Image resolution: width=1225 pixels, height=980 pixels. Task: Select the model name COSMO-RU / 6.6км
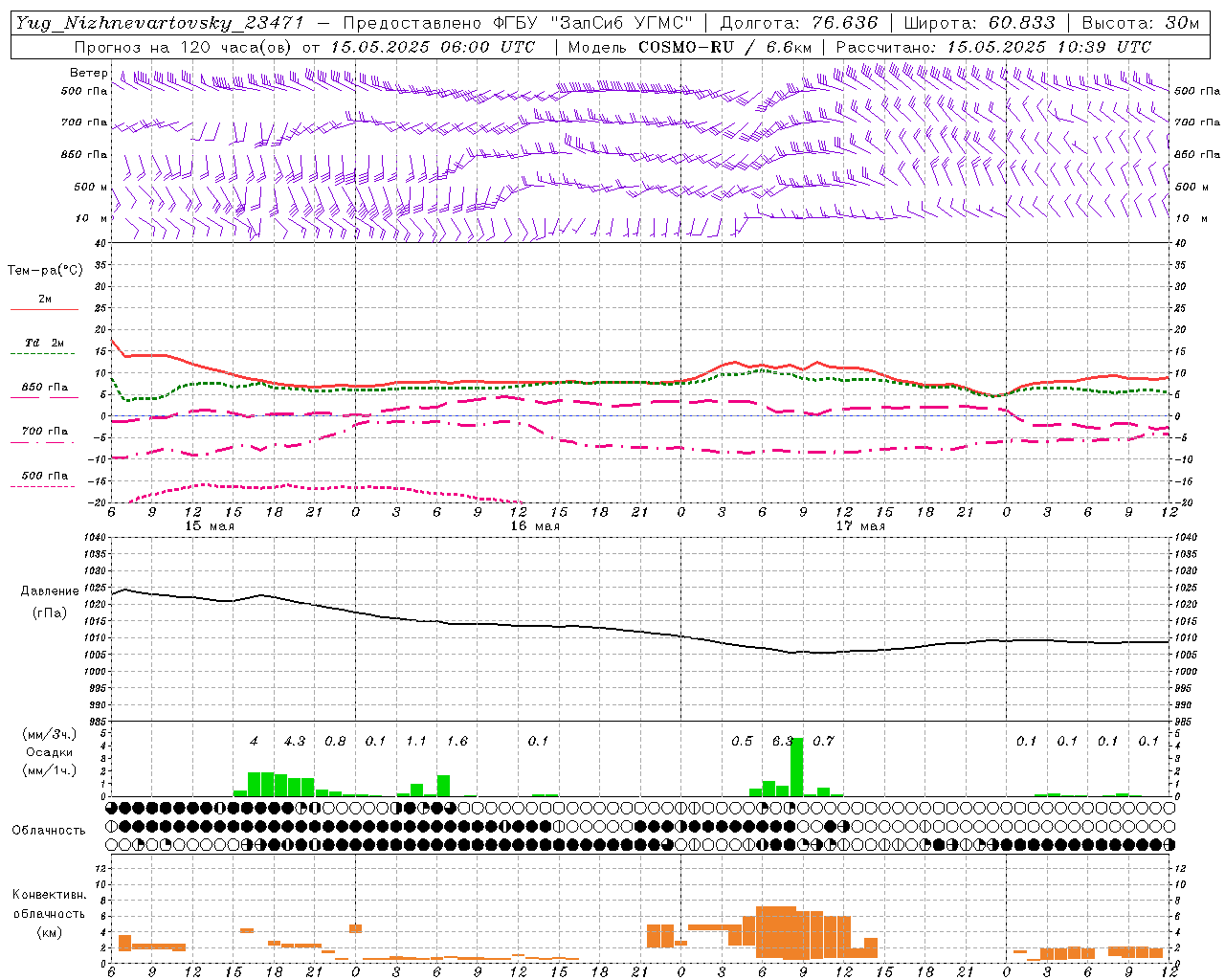pos(725,47)
